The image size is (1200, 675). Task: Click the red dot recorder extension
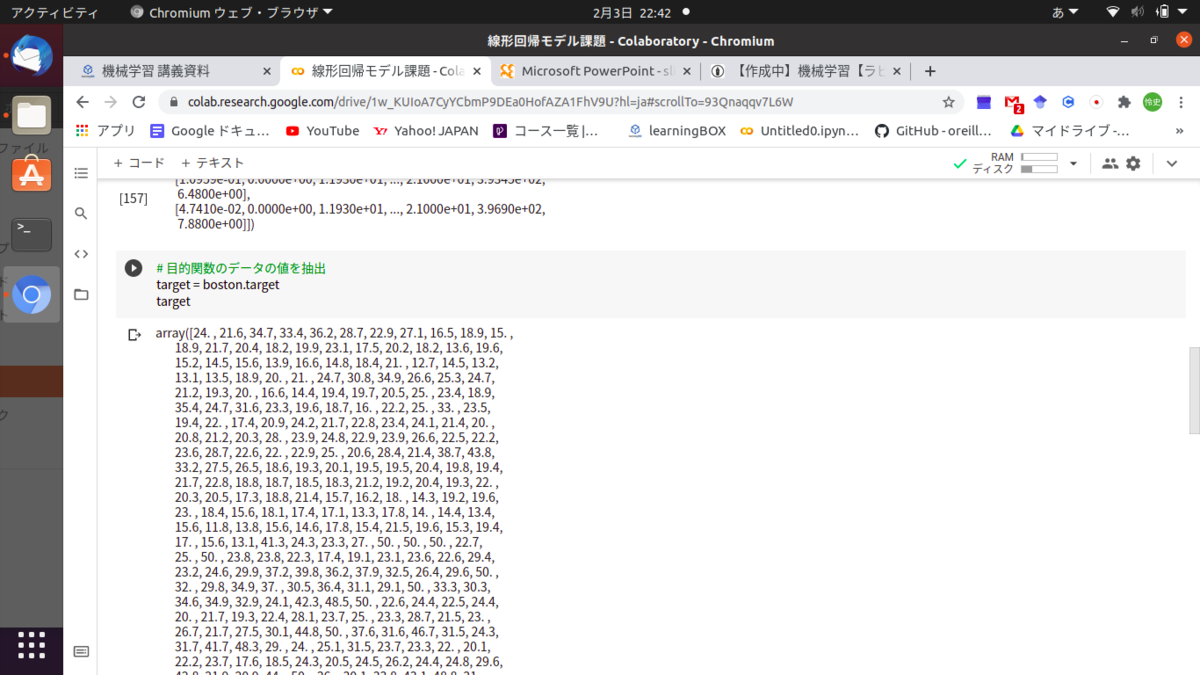click(x=1096, y=102)
